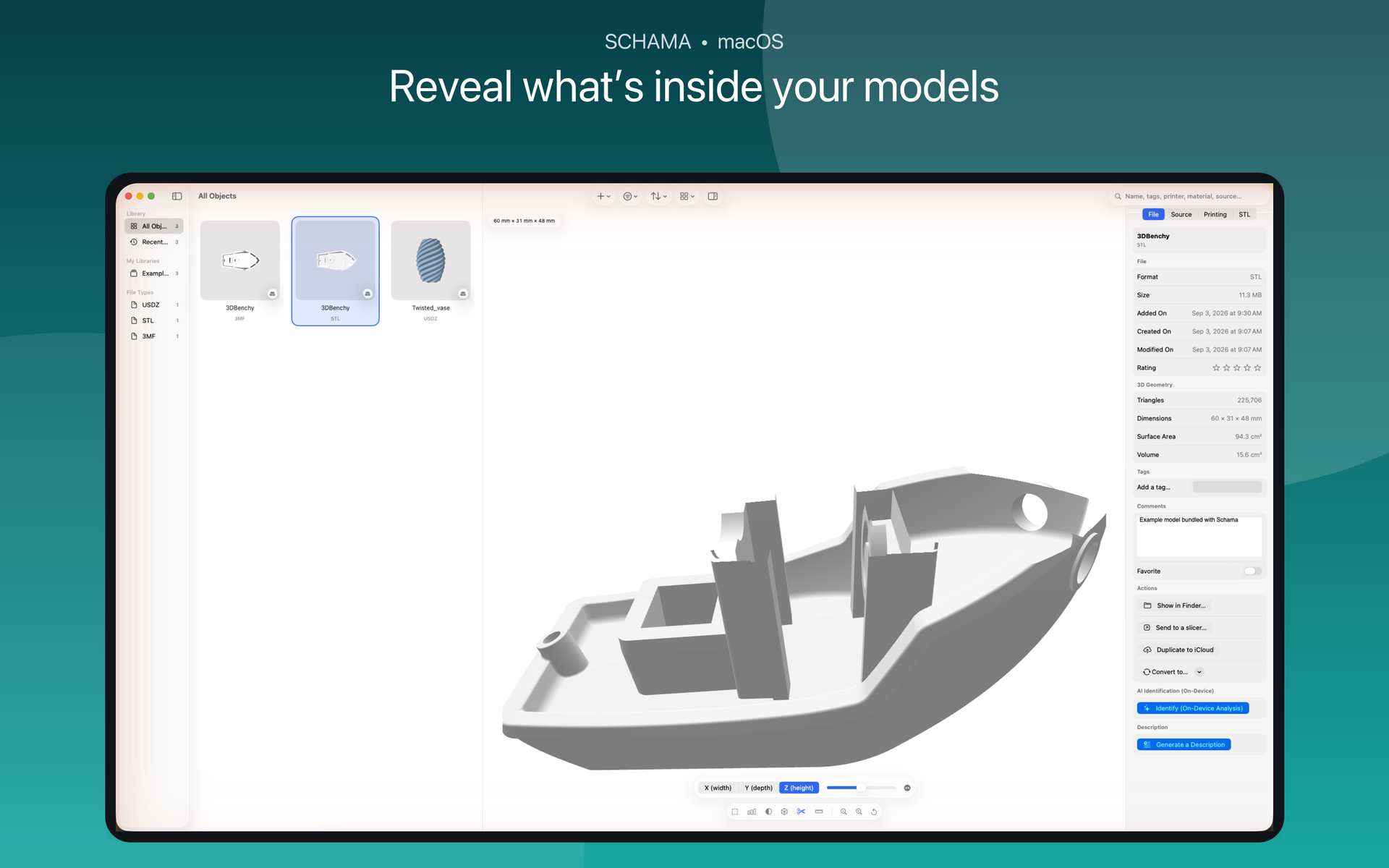1389x868 pixels.
Task: Zoom in on the 3D view
Action: pyautogui.click(x=859, y=812)
